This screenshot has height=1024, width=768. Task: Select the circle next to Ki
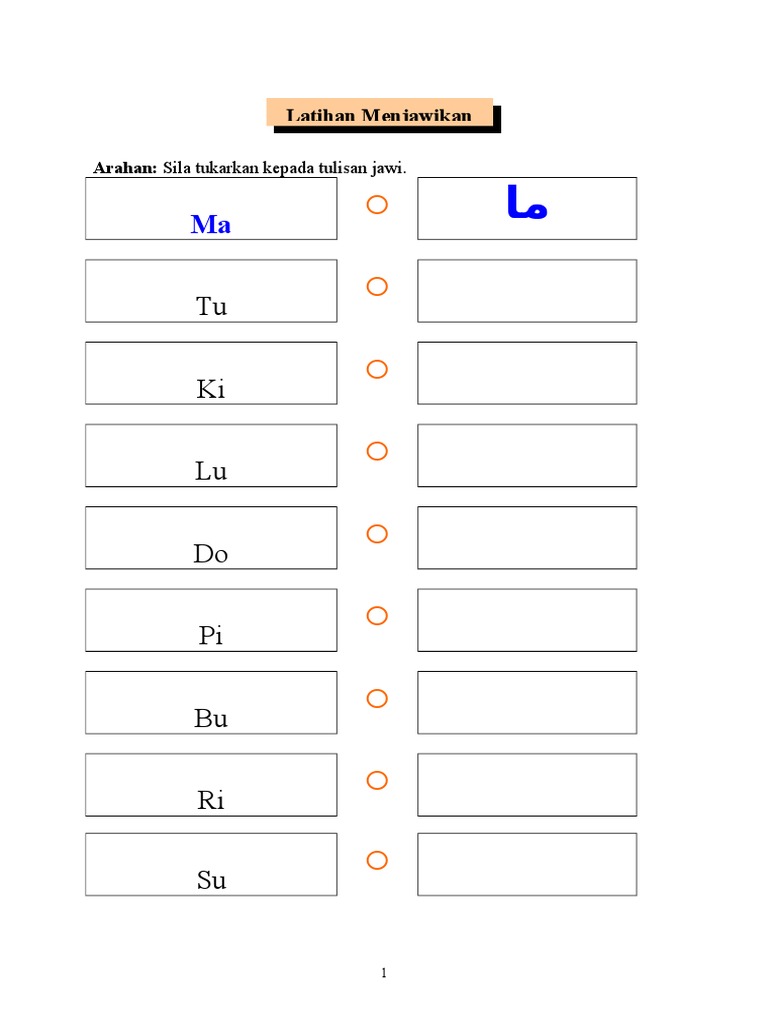[376, 370]
